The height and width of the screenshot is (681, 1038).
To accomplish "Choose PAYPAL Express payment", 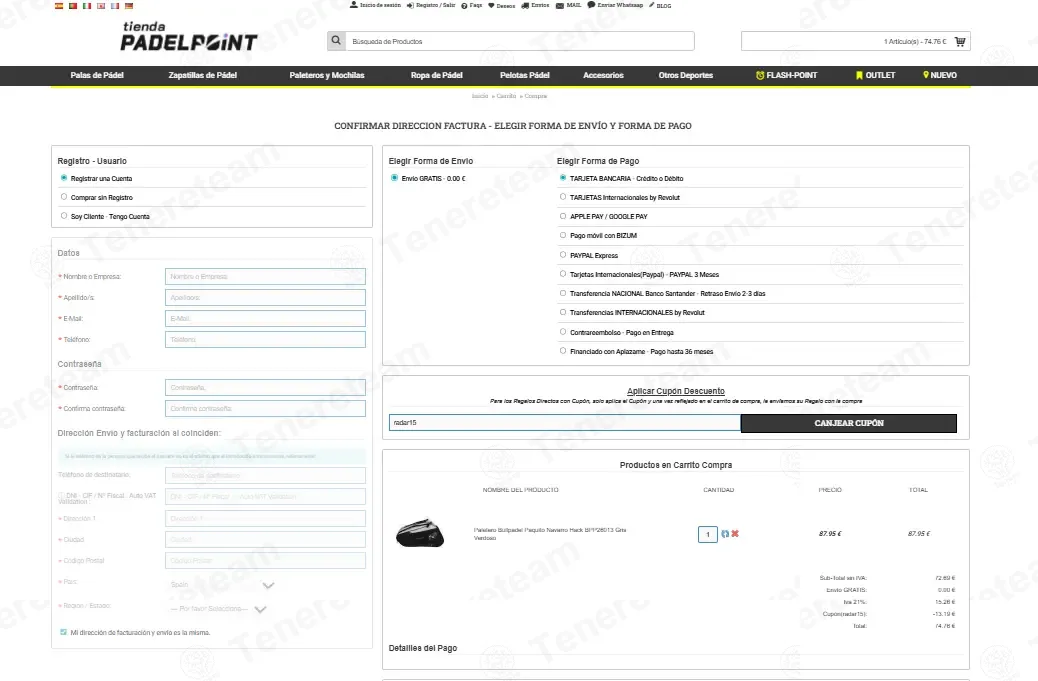I will 563,255.
